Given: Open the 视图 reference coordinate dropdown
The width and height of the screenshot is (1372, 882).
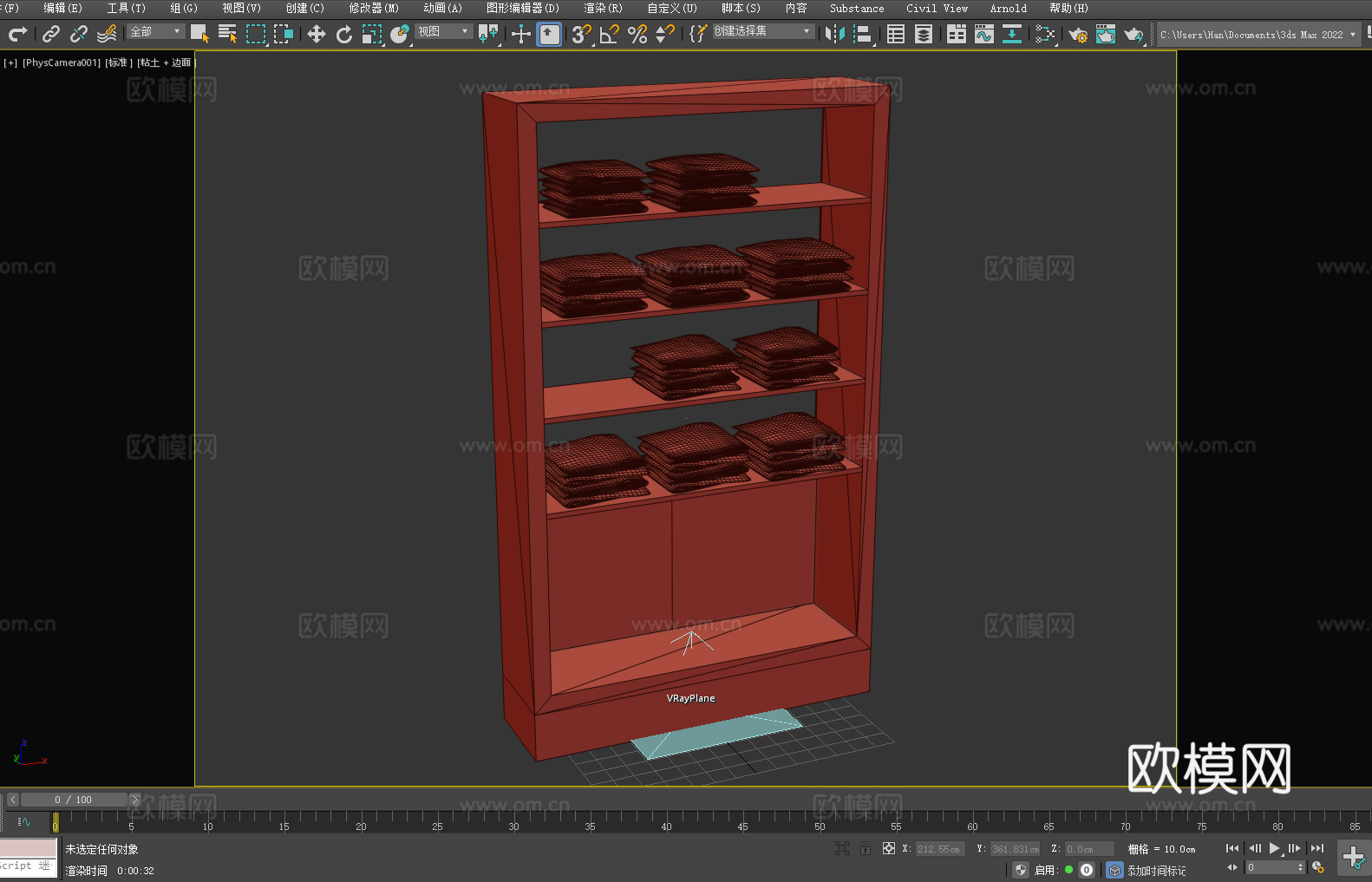Looking at the screenshot, I should [443, 31].
